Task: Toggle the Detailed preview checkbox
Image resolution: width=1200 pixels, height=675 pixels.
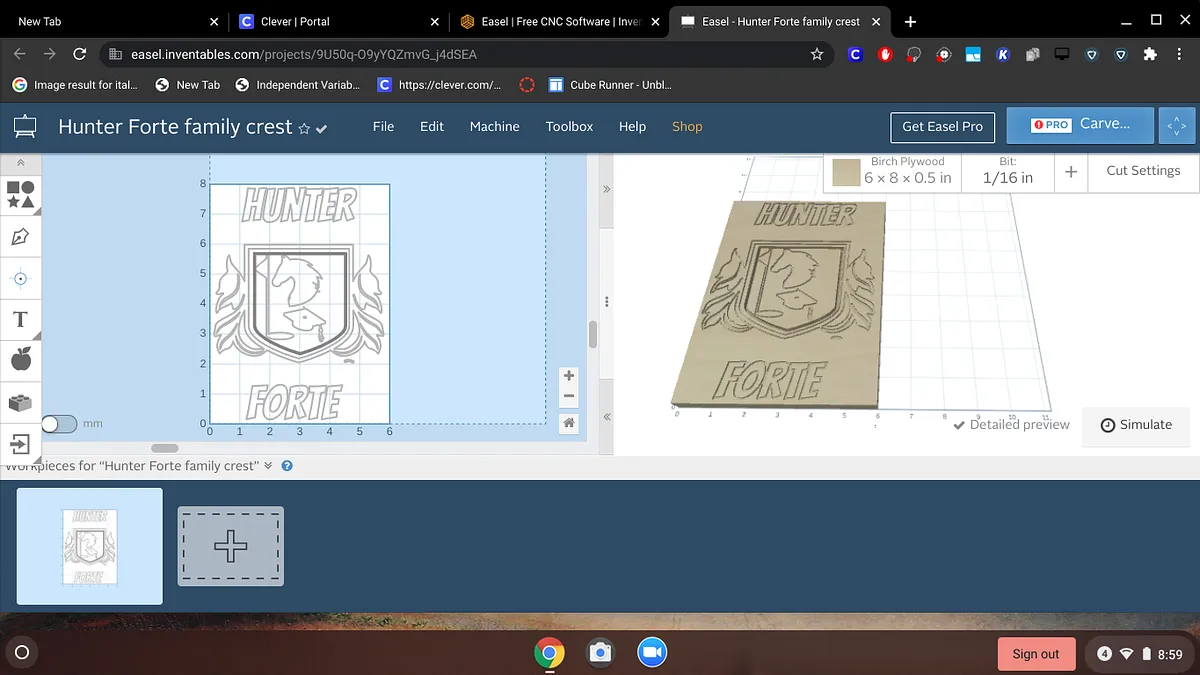Action: point(1011,425)
